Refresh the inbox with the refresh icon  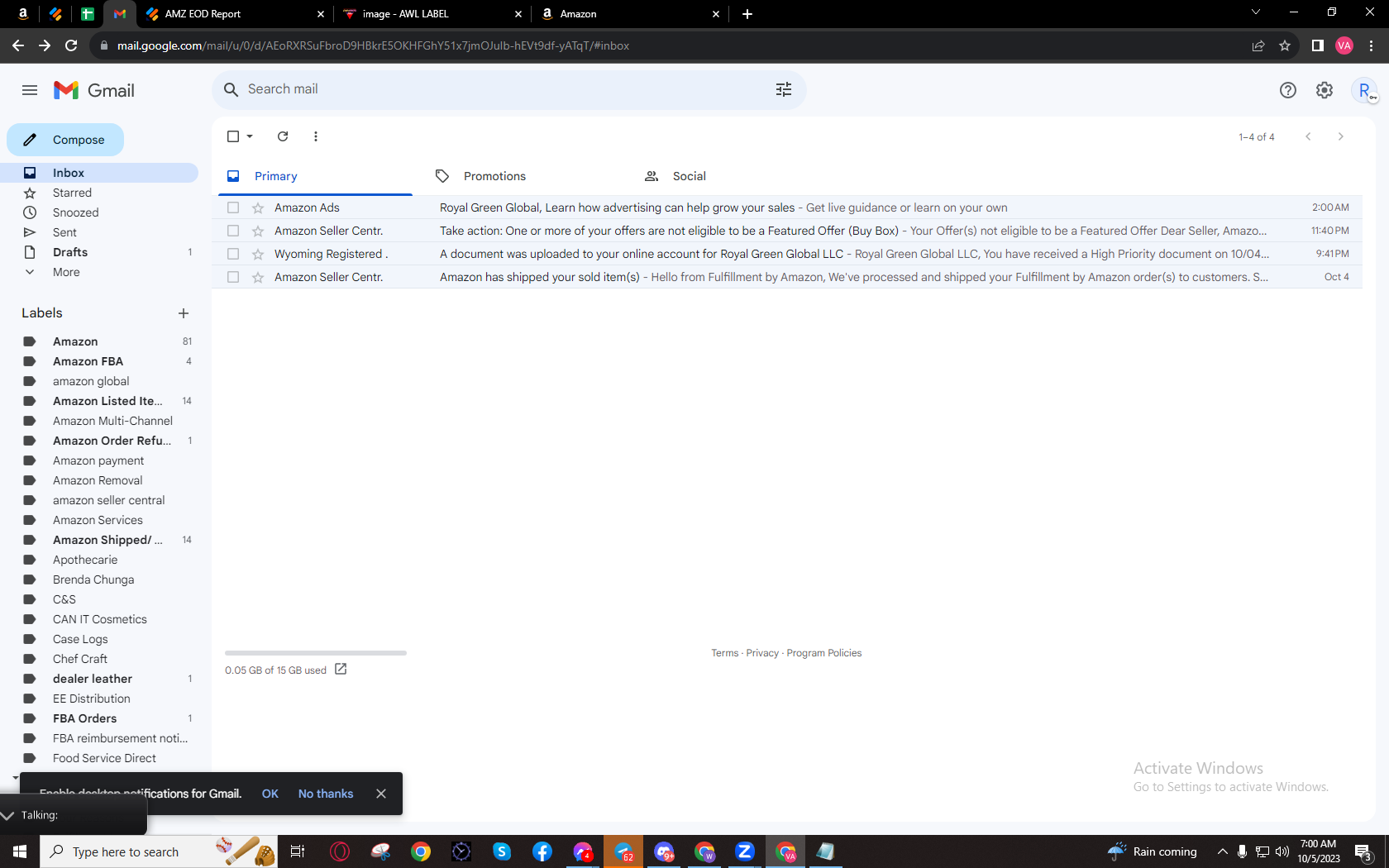[x=283, y=136]
